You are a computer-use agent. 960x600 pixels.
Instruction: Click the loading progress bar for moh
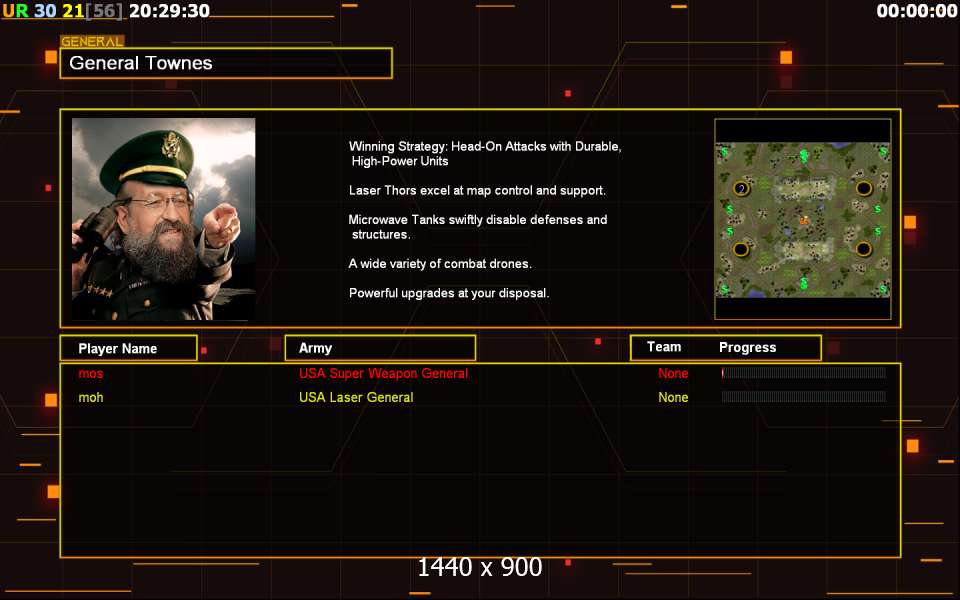[x=804, y=397]
